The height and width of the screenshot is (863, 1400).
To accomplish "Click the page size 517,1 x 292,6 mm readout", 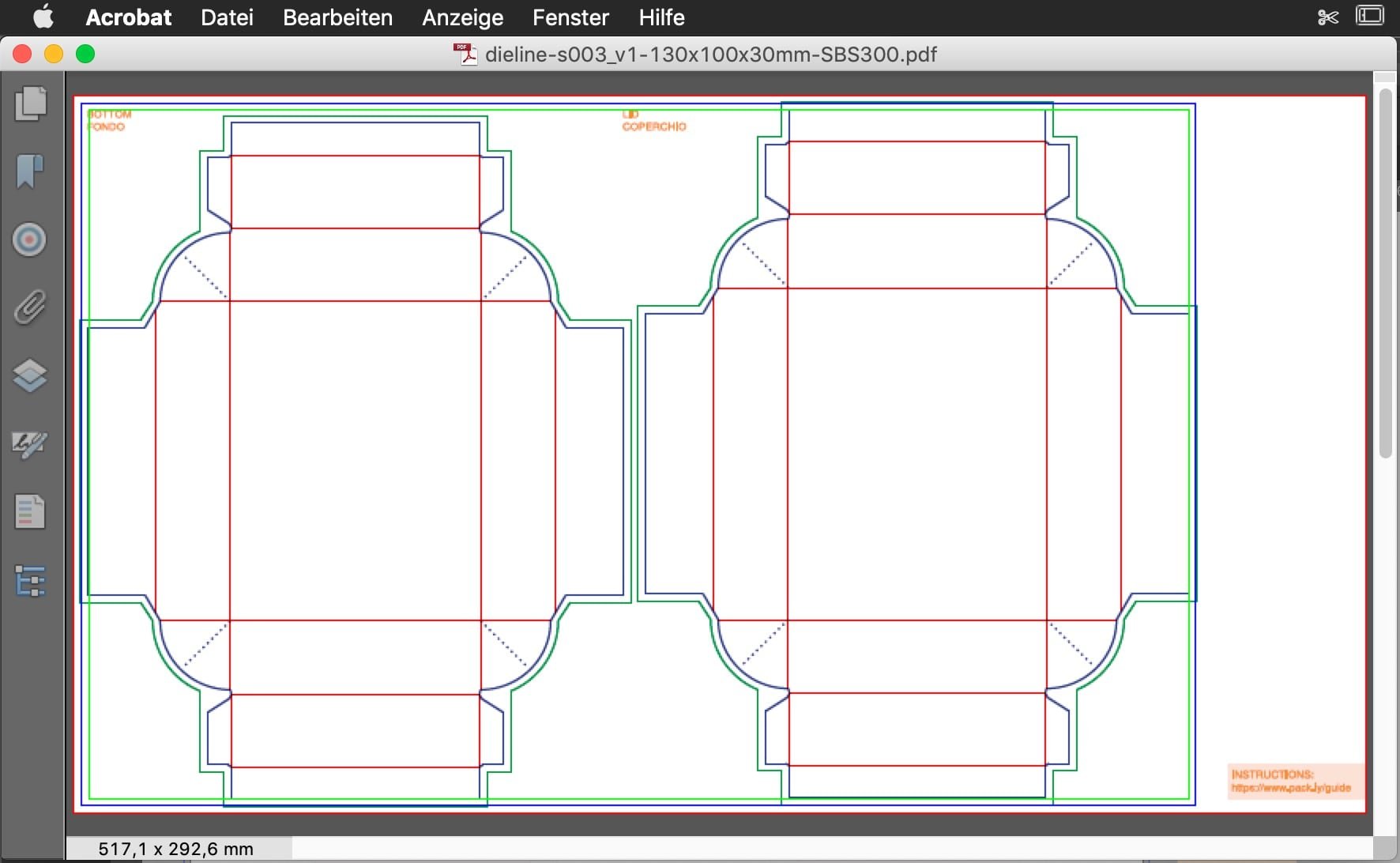I will (176, 849).
